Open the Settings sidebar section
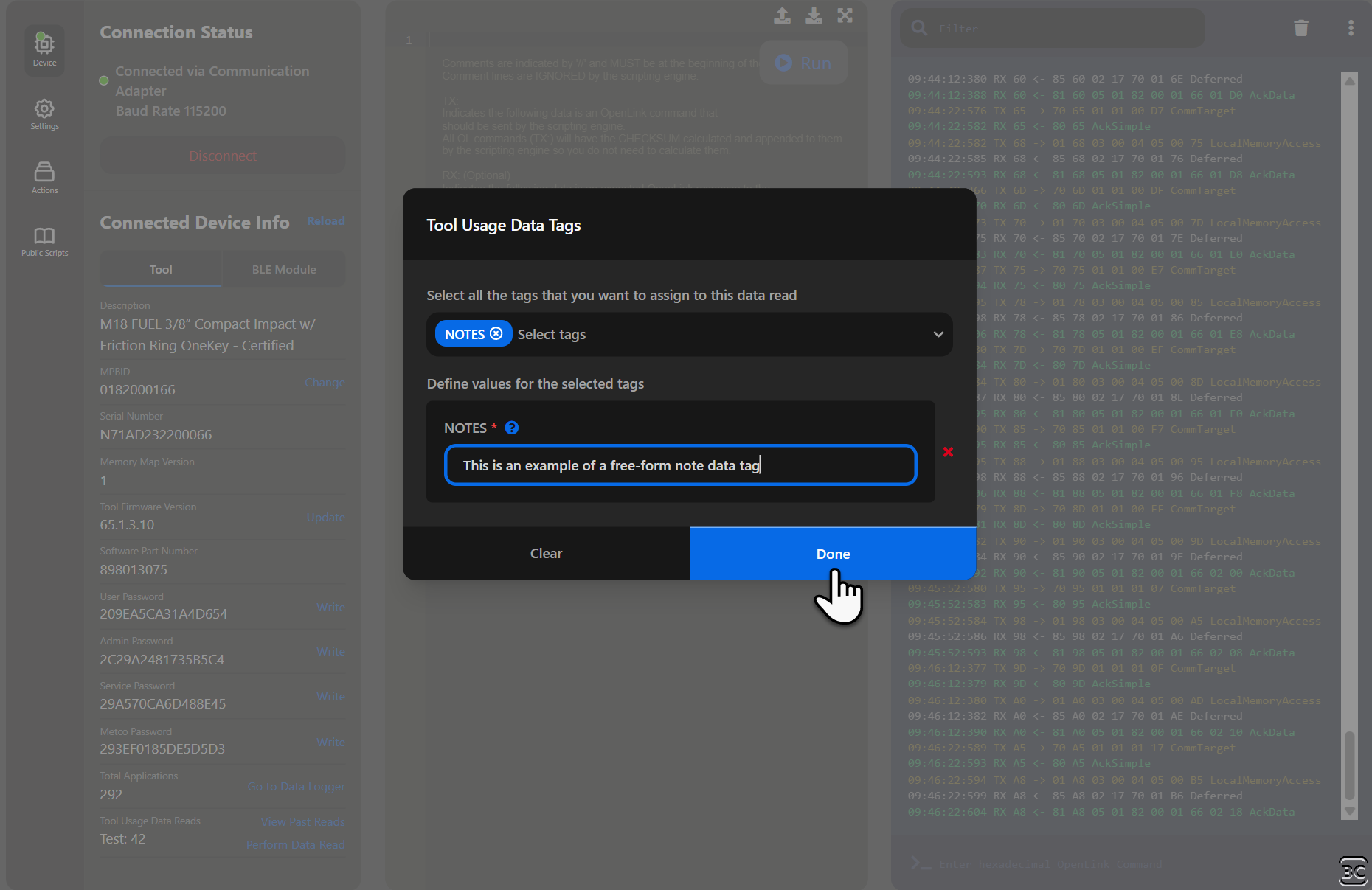 44,114
